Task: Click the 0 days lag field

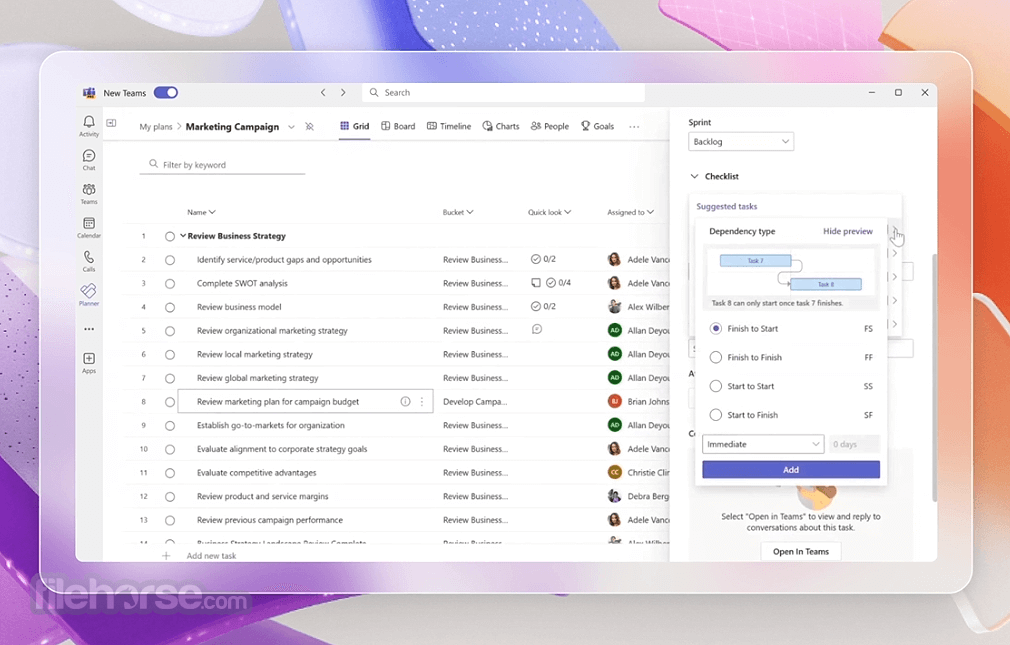Action: point(854,444)
